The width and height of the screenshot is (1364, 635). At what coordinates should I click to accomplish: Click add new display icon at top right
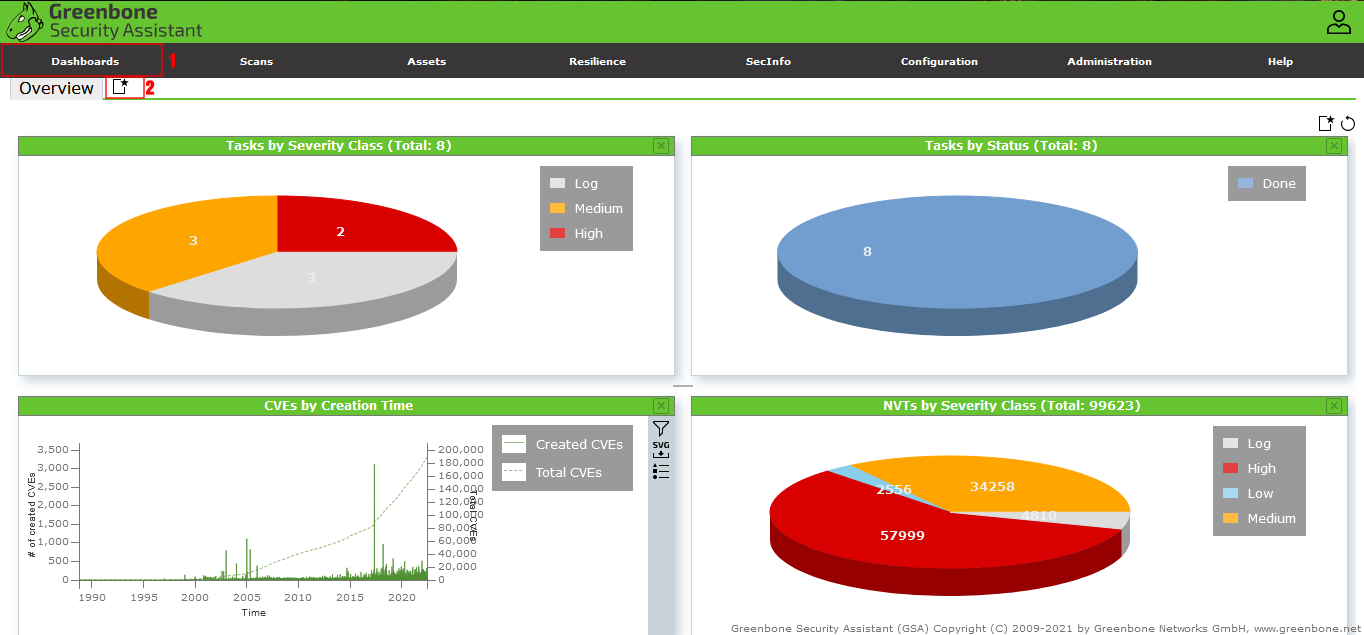click(x=1326, y=123)
